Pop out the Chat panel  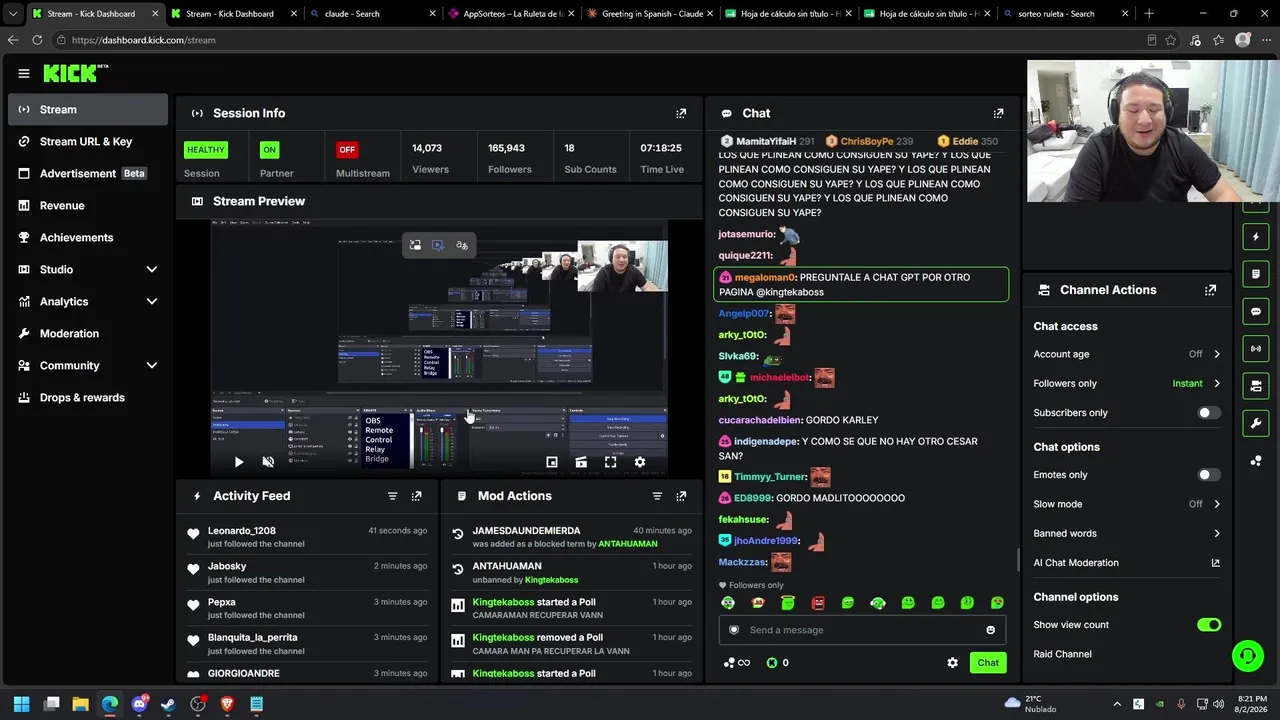998,113
